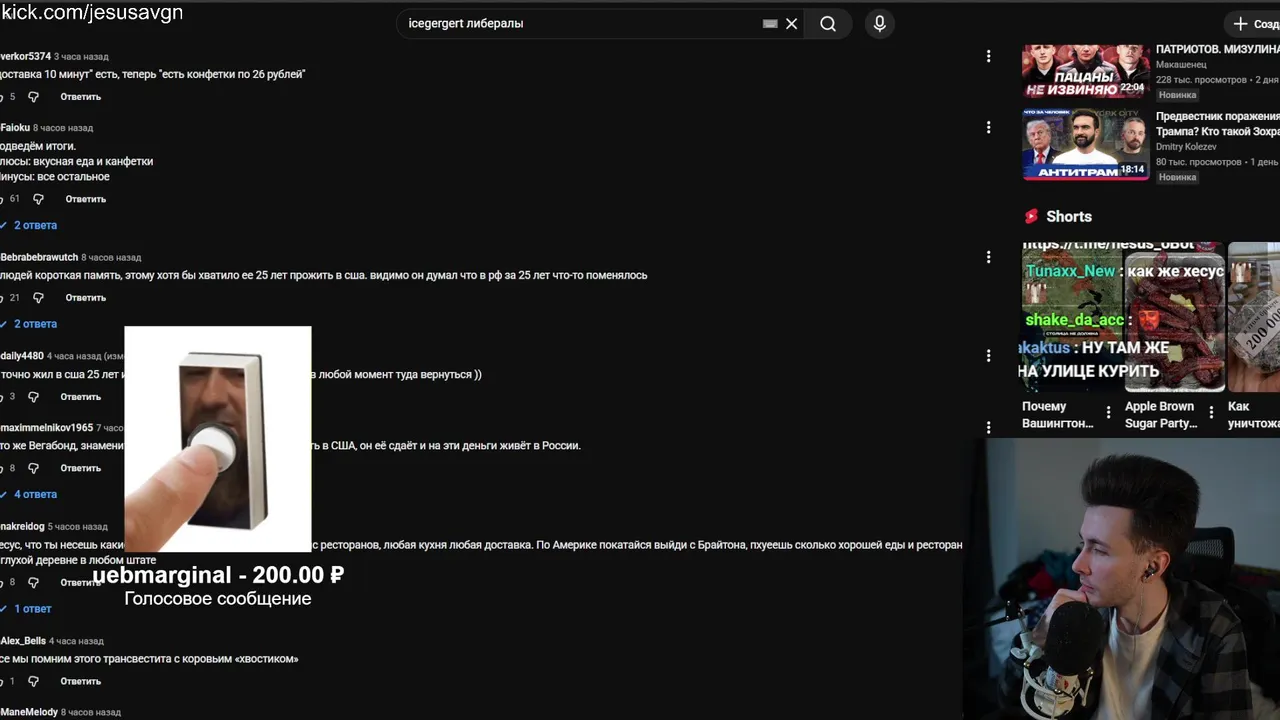Open the 'АНТИТРАМ' video thumbnail with Trump

1085,144
